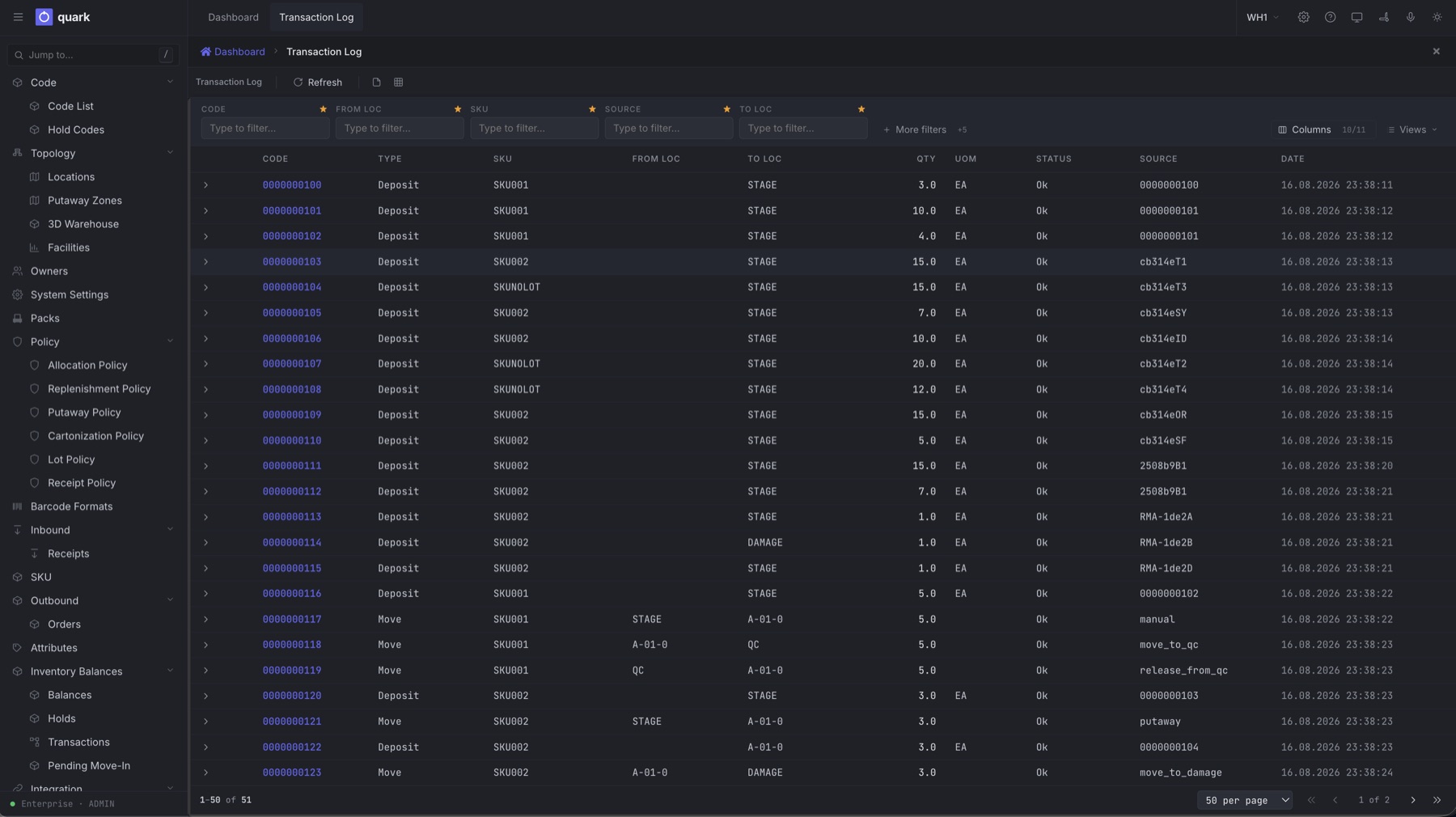
Task: Click the Refresh button
Action: [317, 83]
